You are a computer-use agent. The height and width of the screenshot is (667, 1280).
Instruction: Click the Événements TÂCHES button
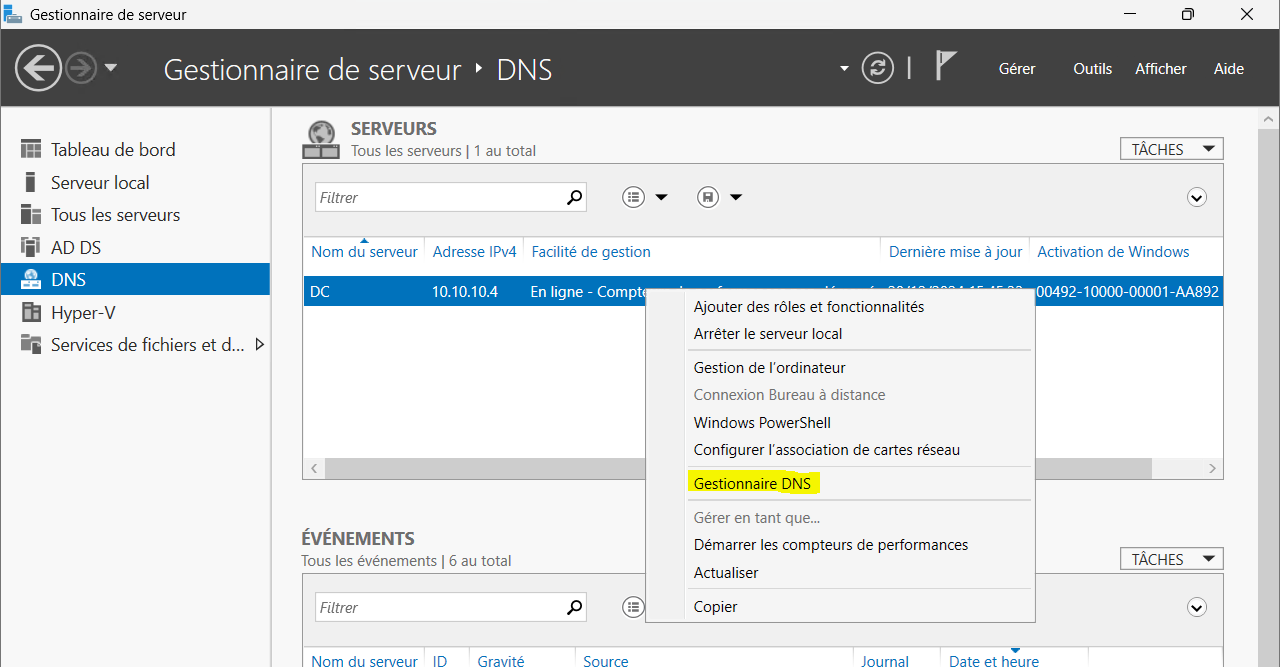(x=1171, y=560)
